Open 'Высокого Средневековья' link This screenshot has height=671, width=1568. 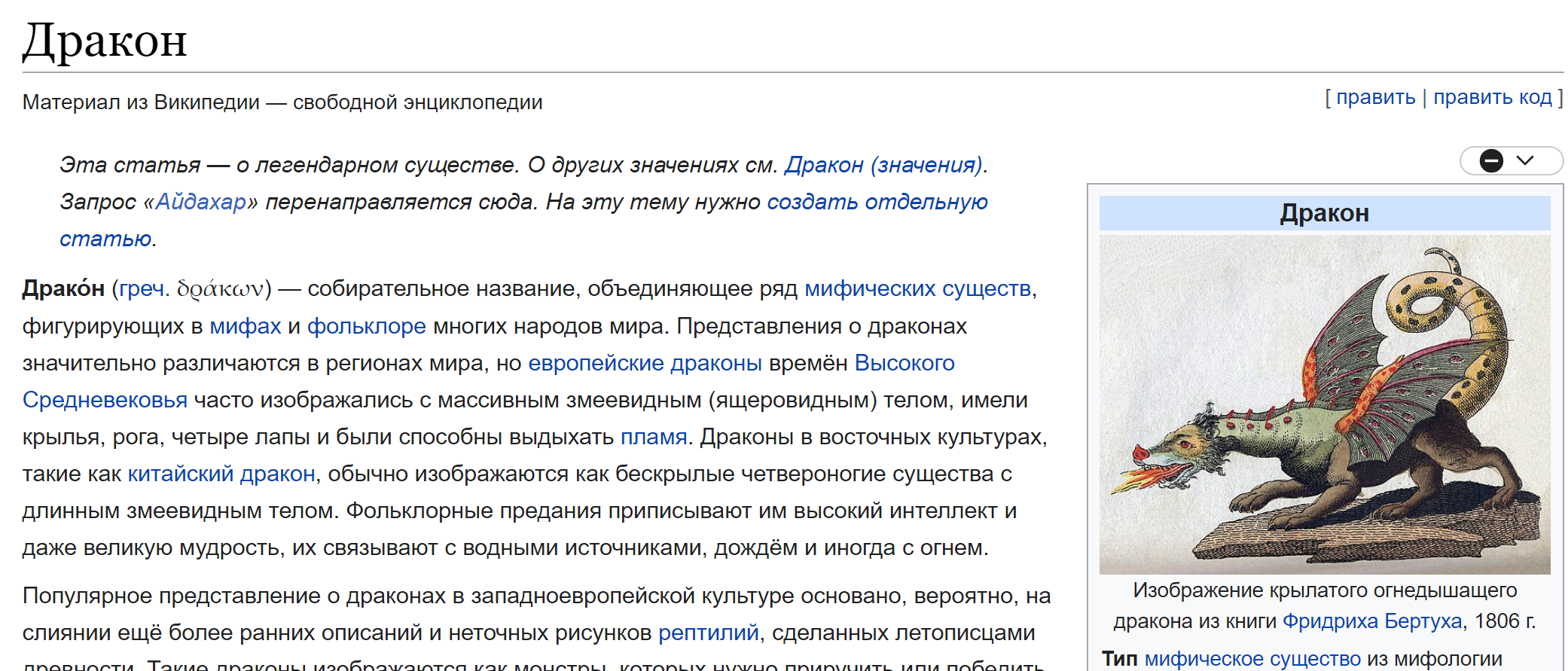(x=904, y=363)
